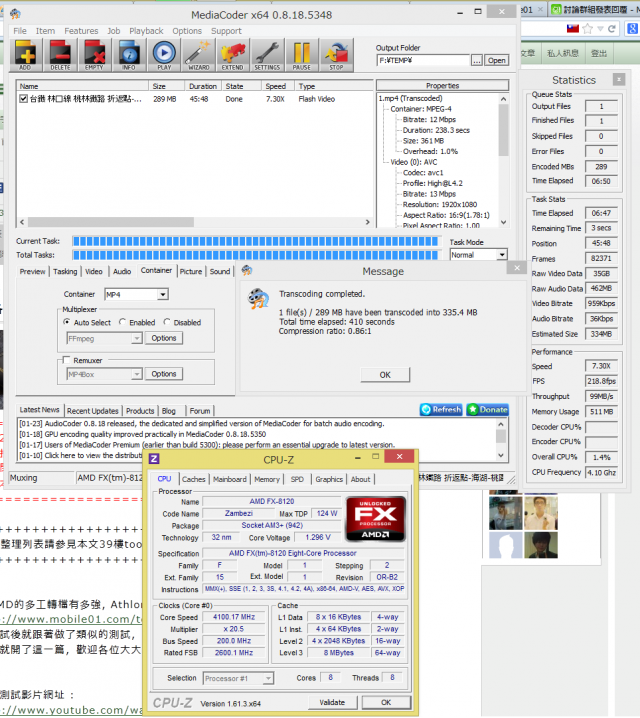Click Options button beside MP4Box
This screenshot has width=640, height=718.
click(163, 374)
